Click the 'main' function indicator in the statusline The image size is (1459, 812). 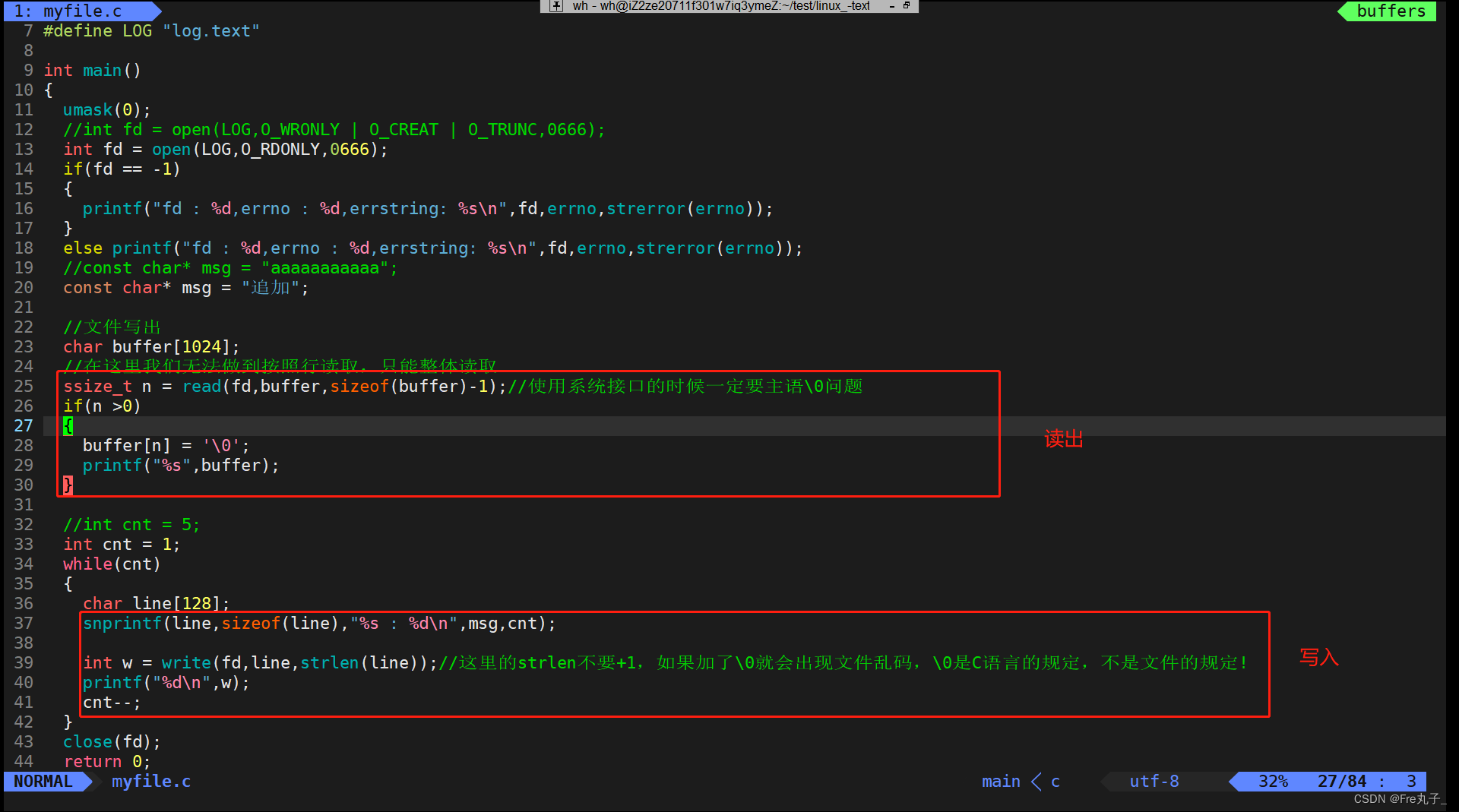[x=1001, y=781]
